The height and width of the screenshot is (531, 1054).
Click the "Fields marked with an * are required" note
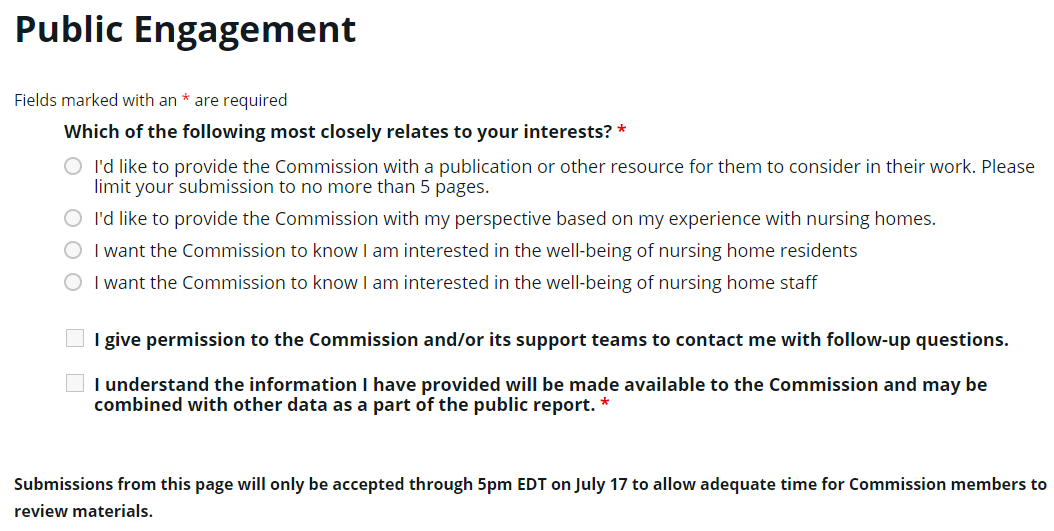tap(151, 100)
